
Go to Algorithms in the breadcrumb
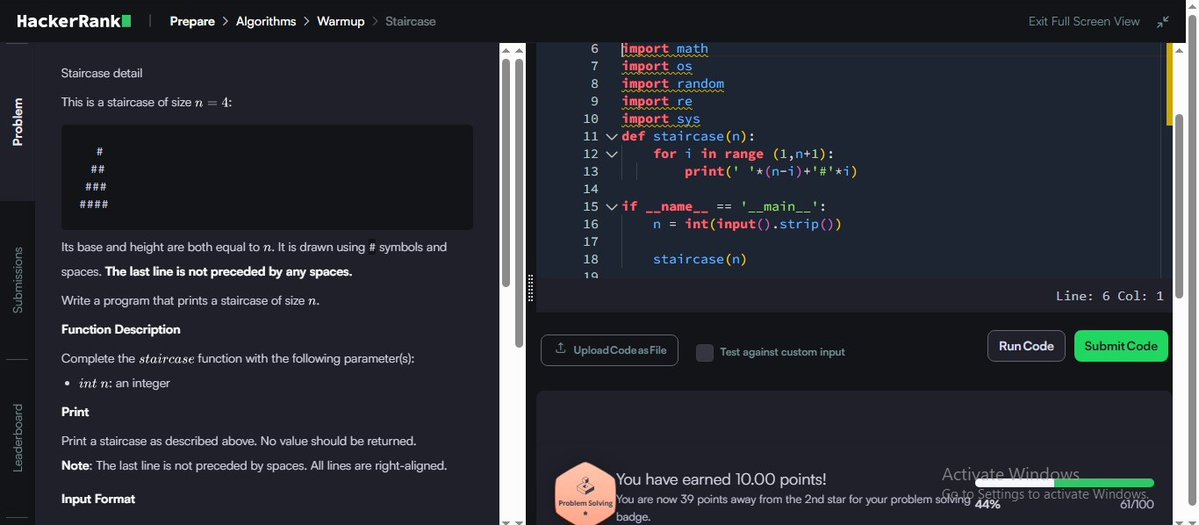[265, 21]
